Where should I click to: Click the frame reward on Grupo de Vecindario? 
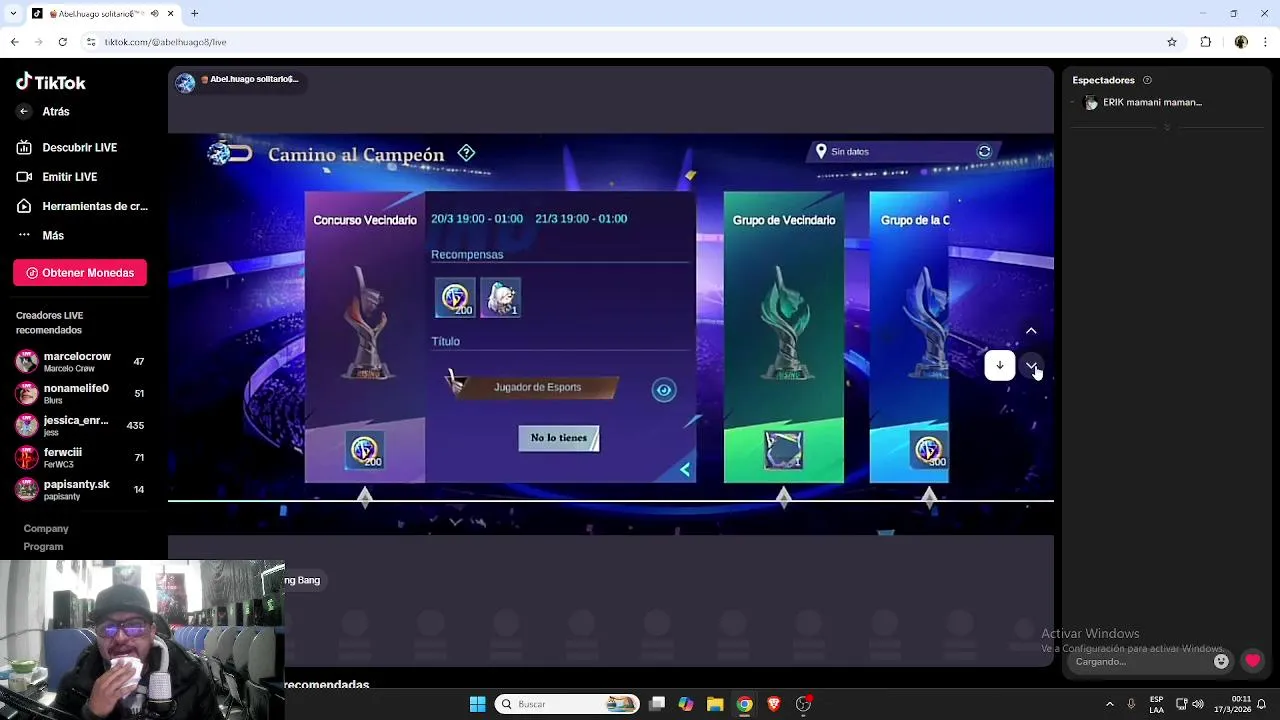pyautogui.click(x=783, y=451)
